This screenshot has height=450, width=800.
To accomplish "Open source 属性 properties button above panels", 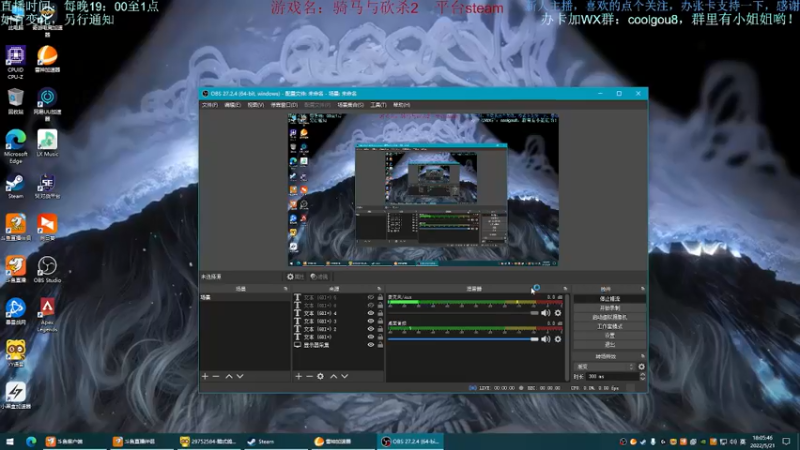I will (295, 277).
